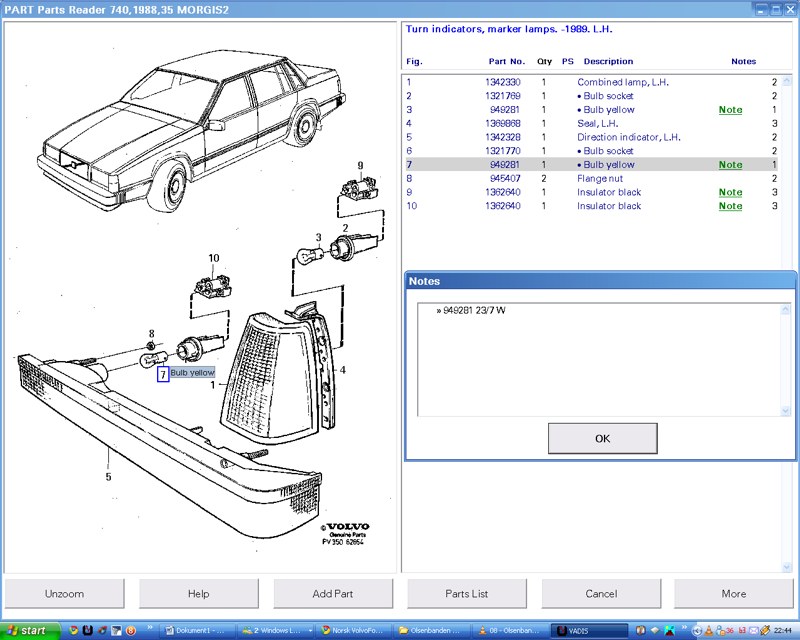The height and width of the screenshot is (640, 800).
Task: Select the Flange nut parts row
Action: click(602, 178)
